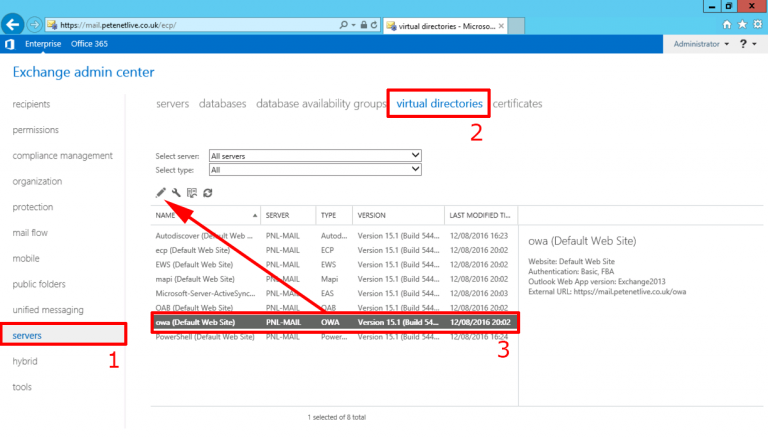
Task: Go back with the browser back arrow
Action: pos(13,24)
